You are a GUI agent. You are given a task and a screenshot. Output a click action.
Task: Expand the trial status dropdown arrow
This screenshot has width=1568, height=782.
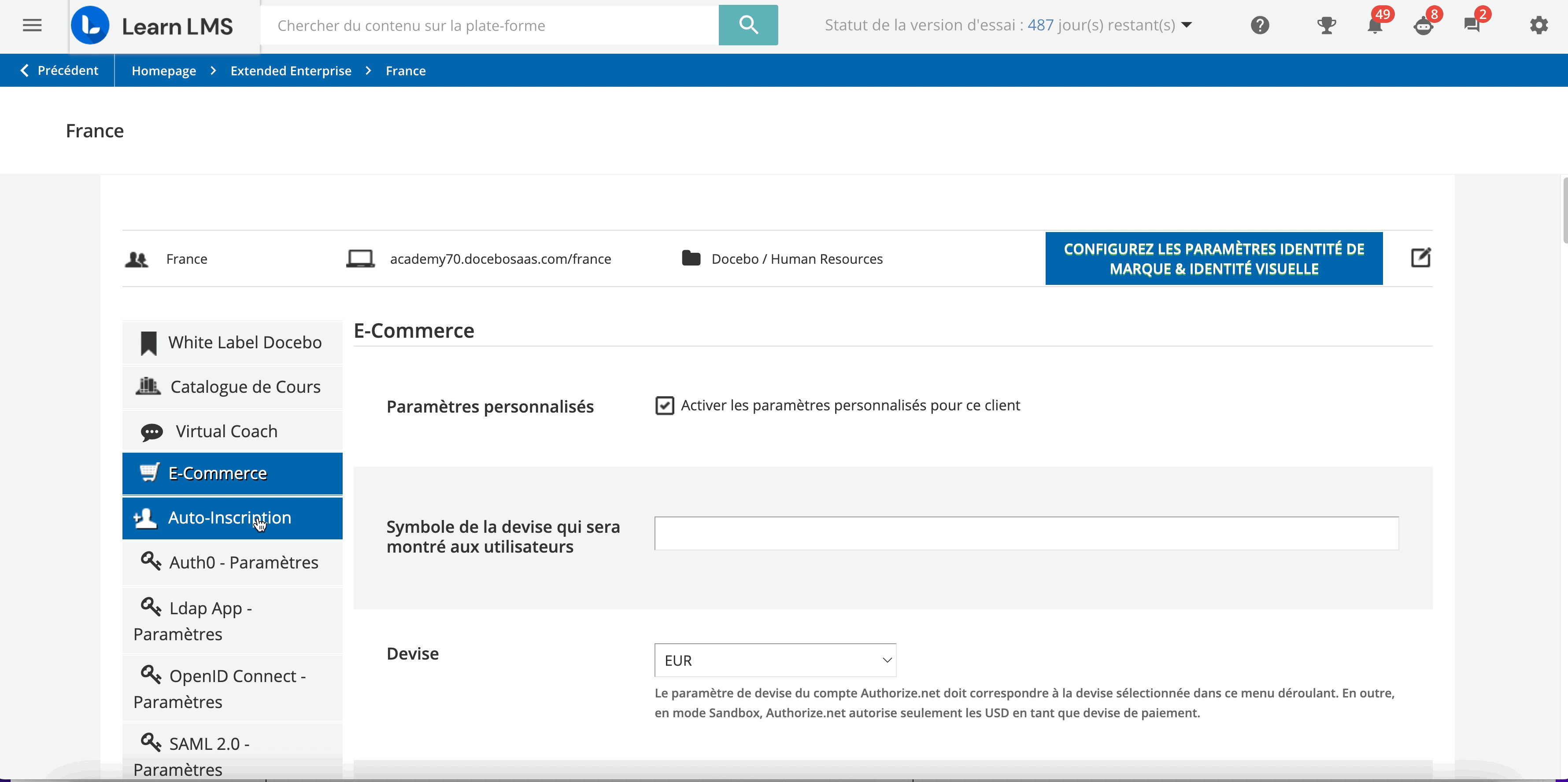(x=1186, y=26)
